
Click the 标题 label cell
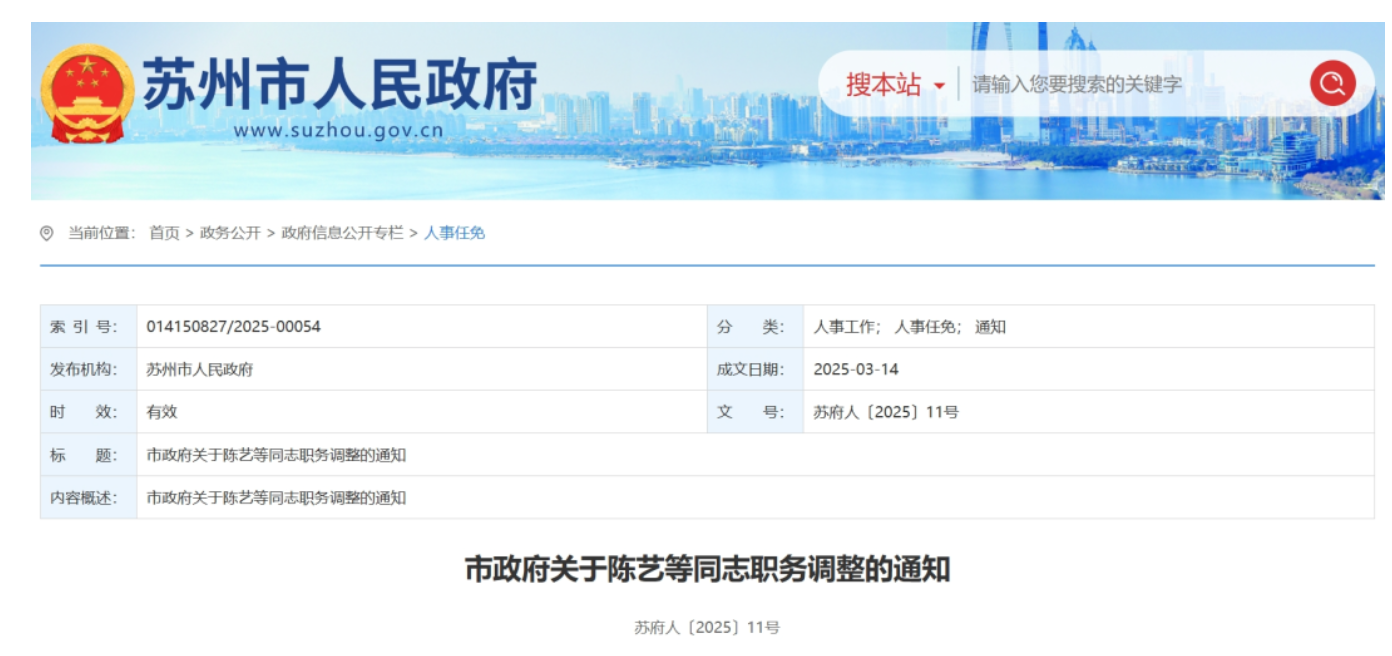point(88,455)
